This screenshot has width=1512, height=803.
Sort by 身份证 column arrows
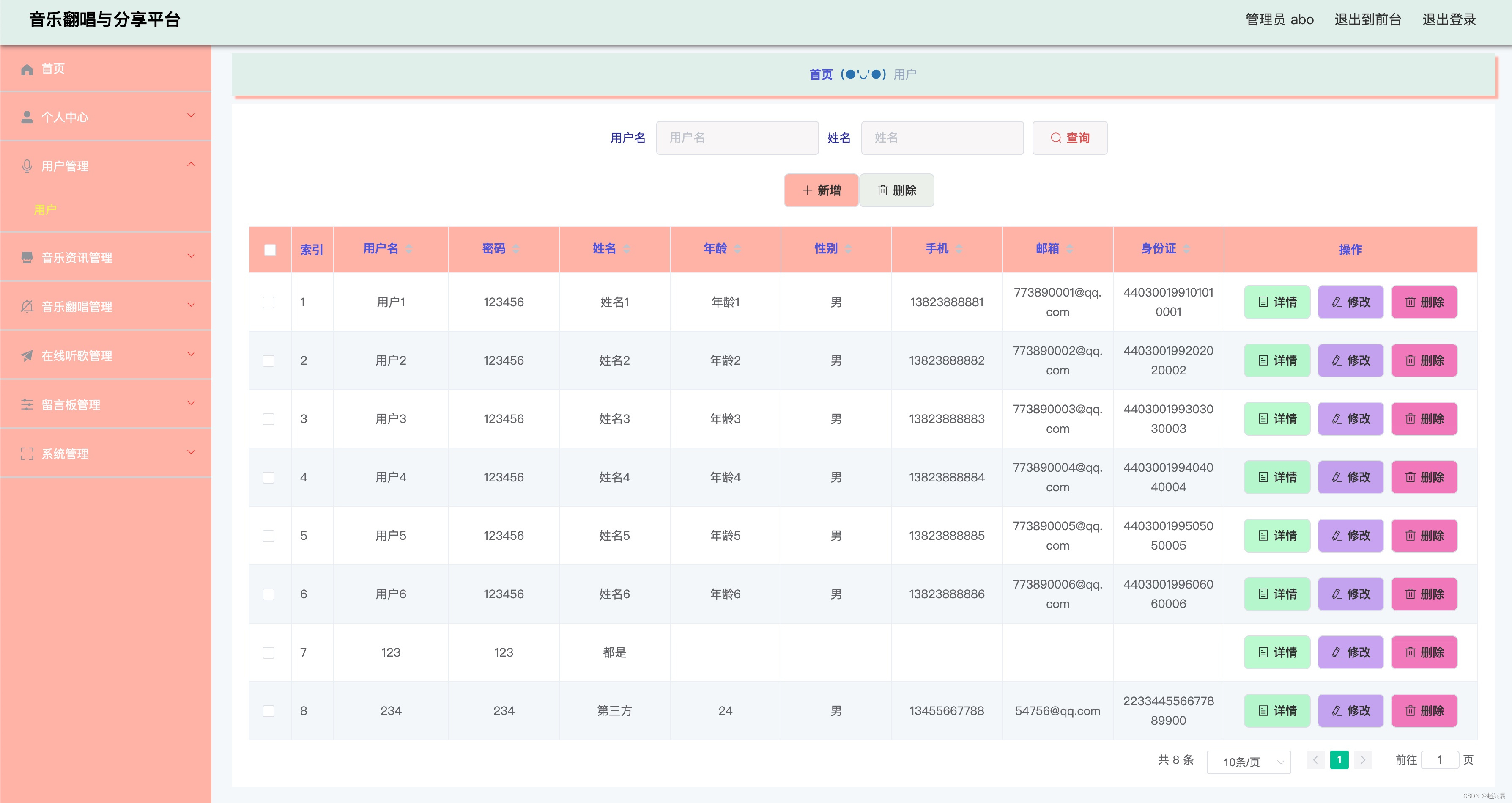(x=1187, y=249)
